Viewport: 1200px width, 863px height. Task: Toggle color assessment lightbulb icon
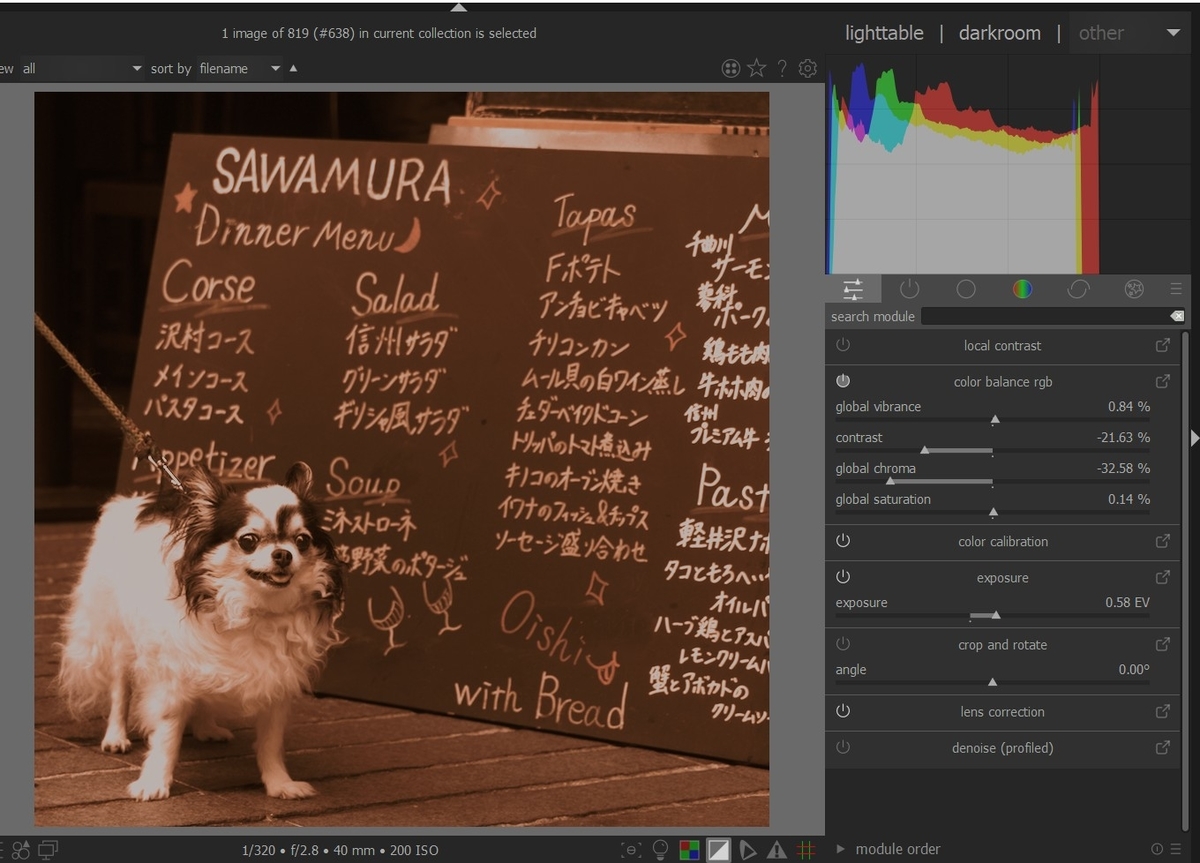[660, 850]
